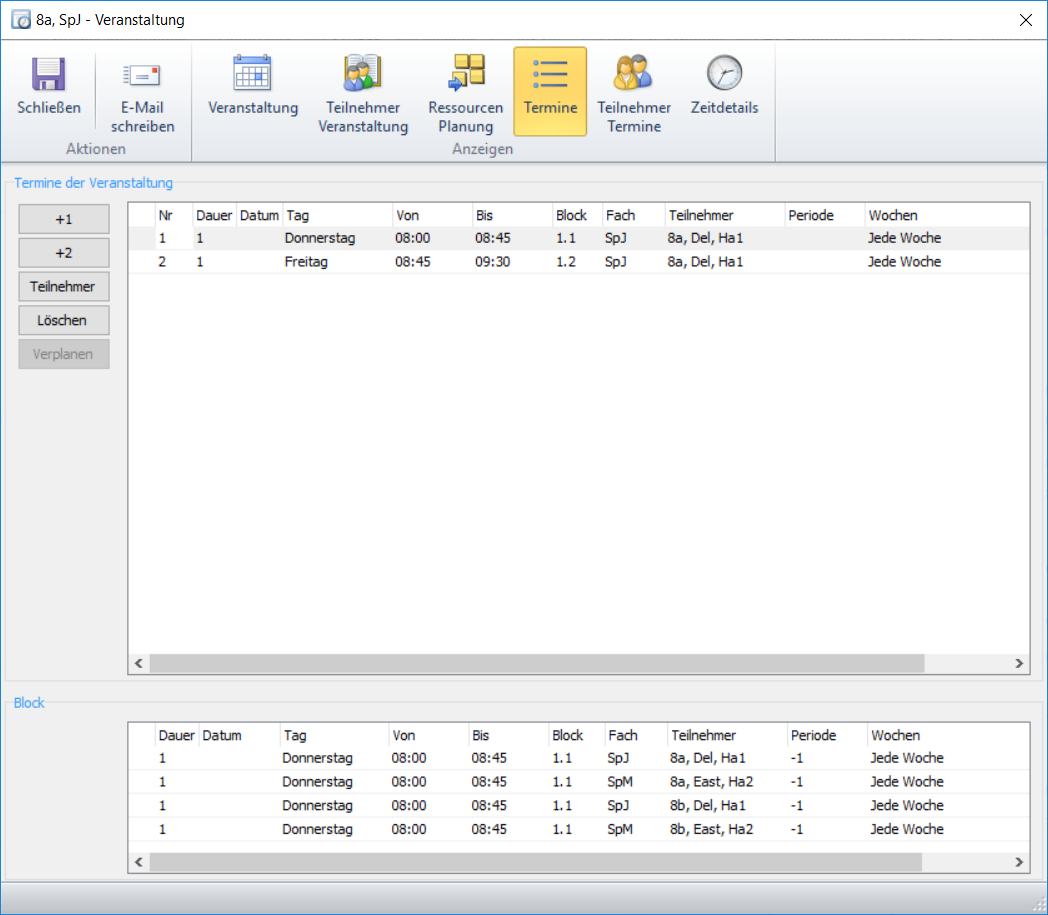
Task: Select Block row 8a, East, Ha2
Action: (579, 782)
